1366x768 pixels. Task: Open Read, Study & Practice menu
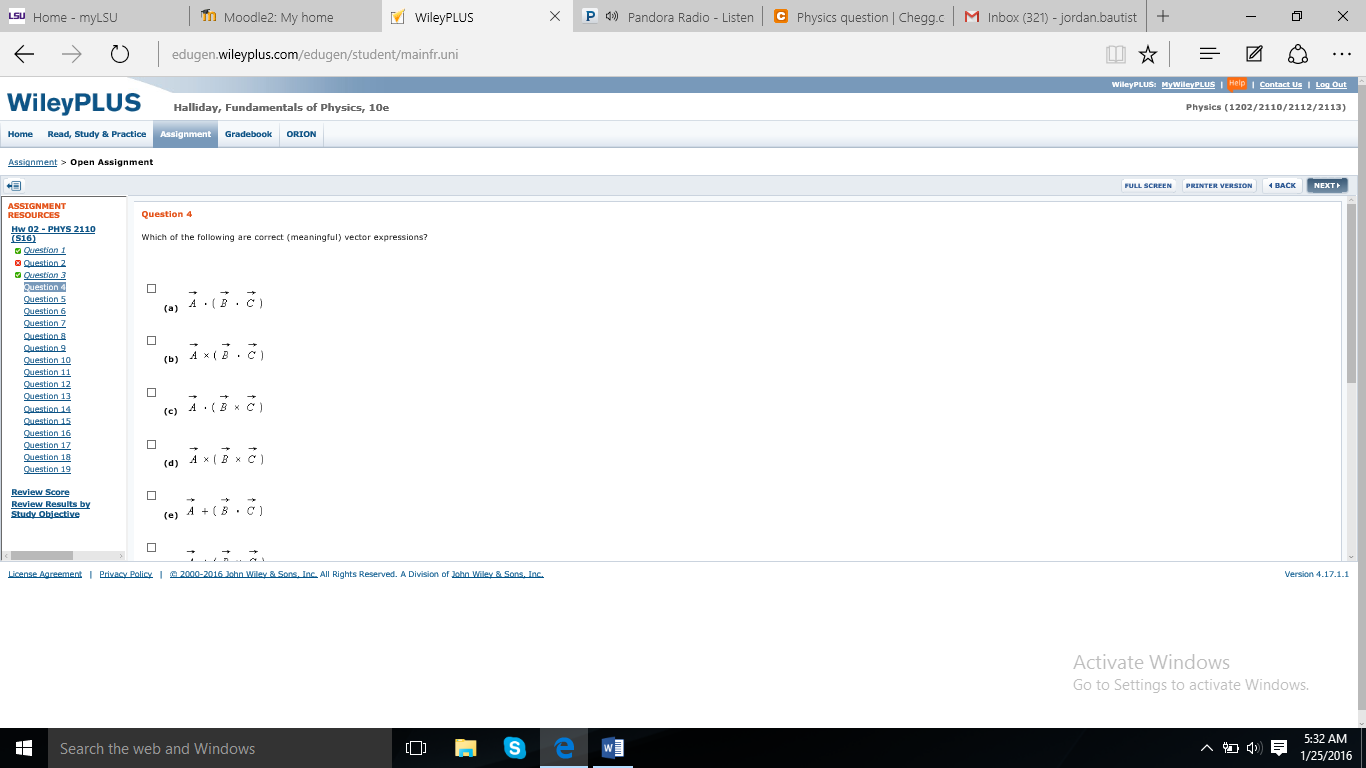(x=97, y=134)
